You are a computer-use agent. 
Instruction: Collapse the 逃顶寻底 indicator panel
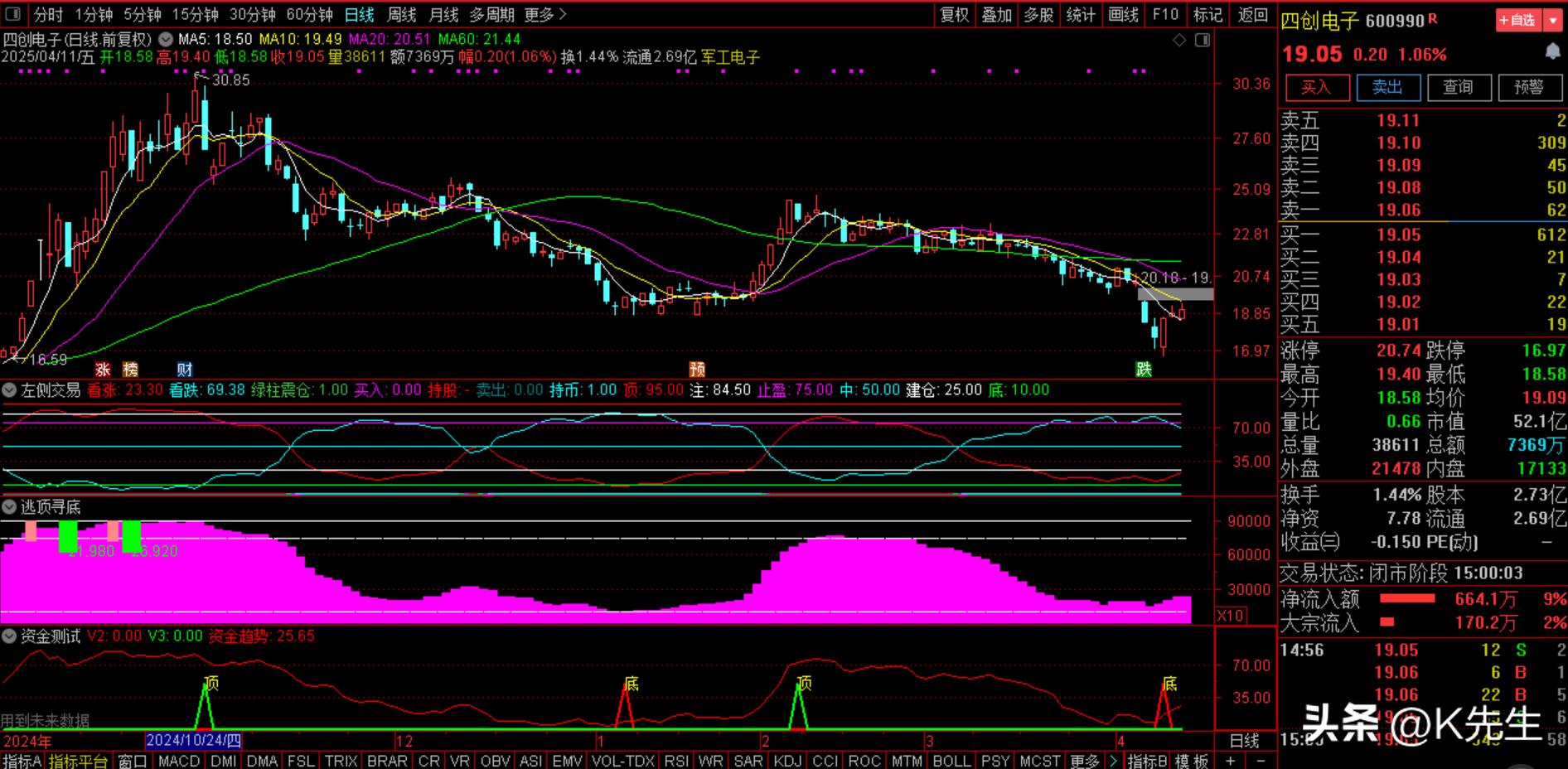[10, 507]
